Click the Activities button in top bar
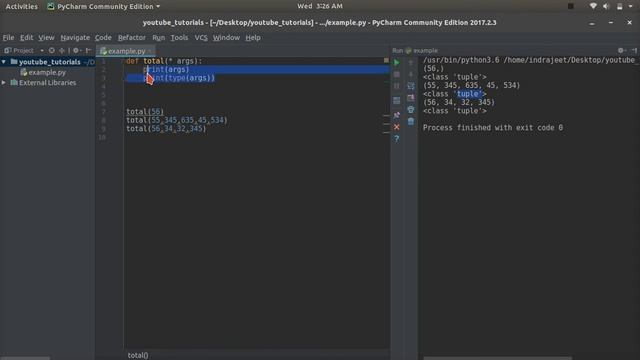 point(22,6)
